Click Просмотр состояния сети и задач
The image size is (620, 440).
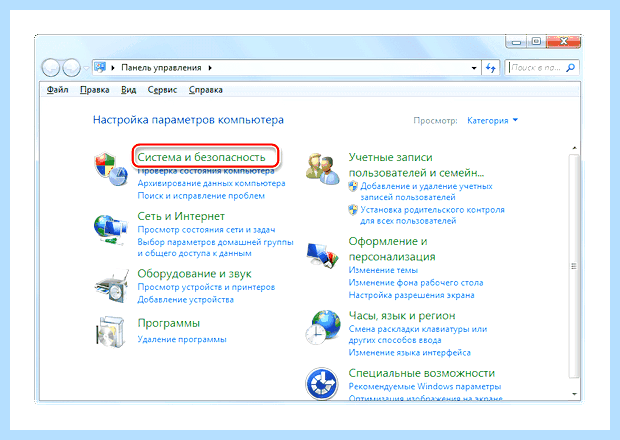click(x=206, y=230)
